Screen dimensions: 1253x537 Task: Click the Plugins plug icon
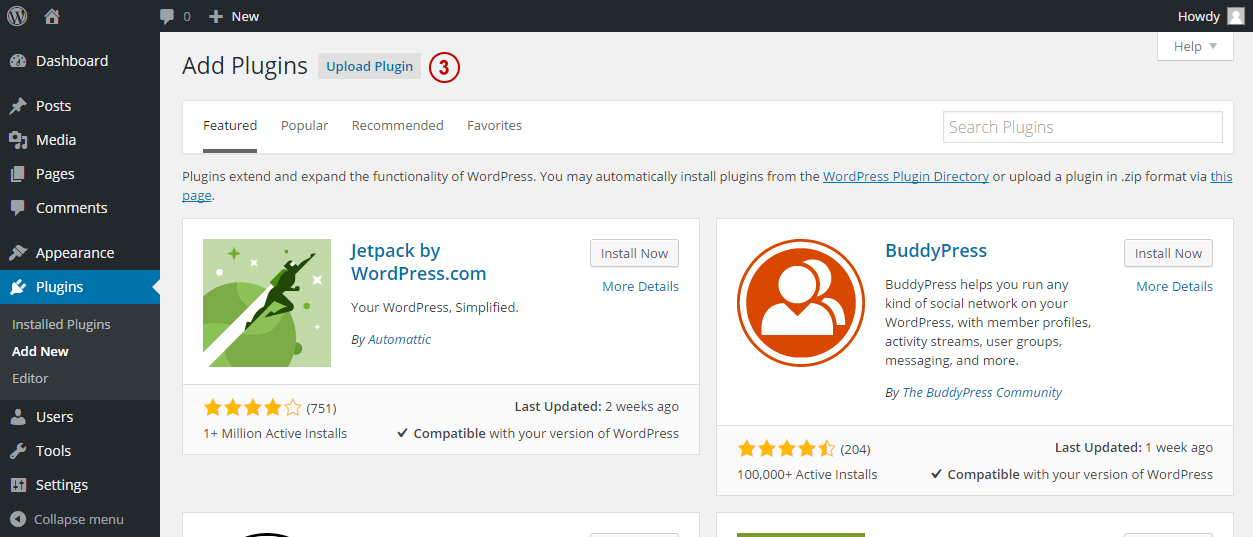[18, 287]
